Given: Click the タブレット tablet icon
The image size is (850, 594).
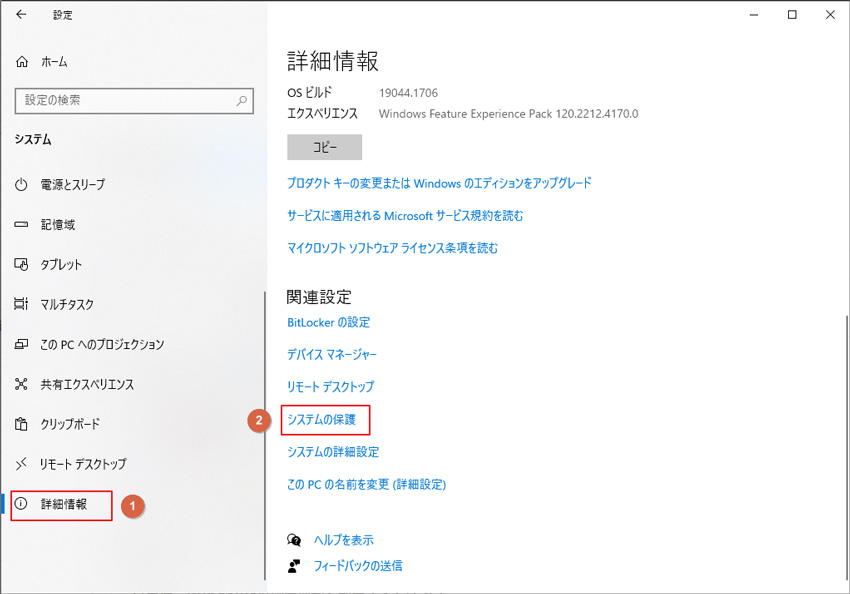Looking at the screenshot, I should coord(21,264).
